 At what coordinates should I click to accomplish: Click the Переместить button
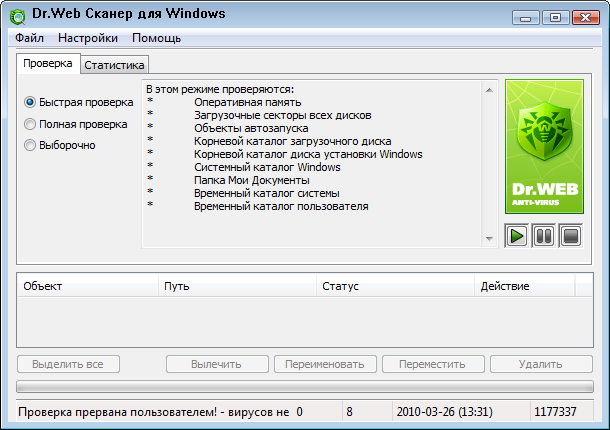(433, 364)
